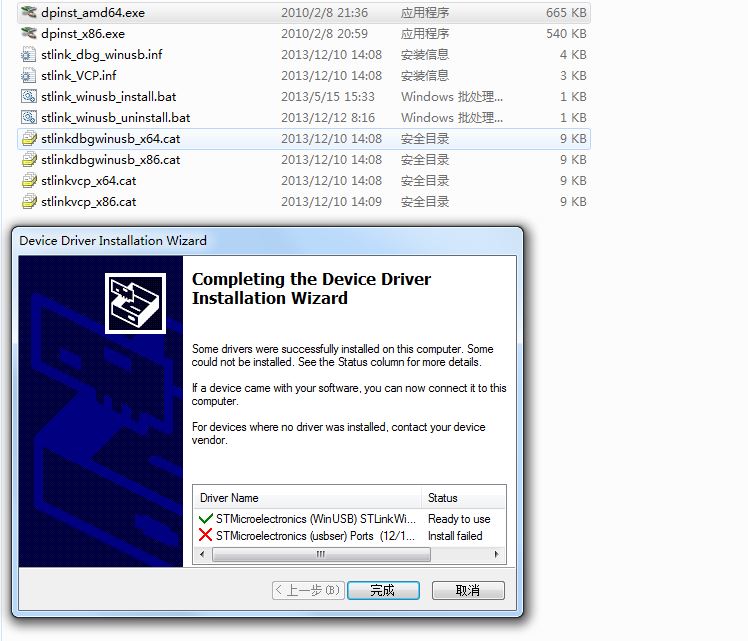The image size is (748, 641).
Task: Click the 4 KB size value
Action: tap(573, 55)
